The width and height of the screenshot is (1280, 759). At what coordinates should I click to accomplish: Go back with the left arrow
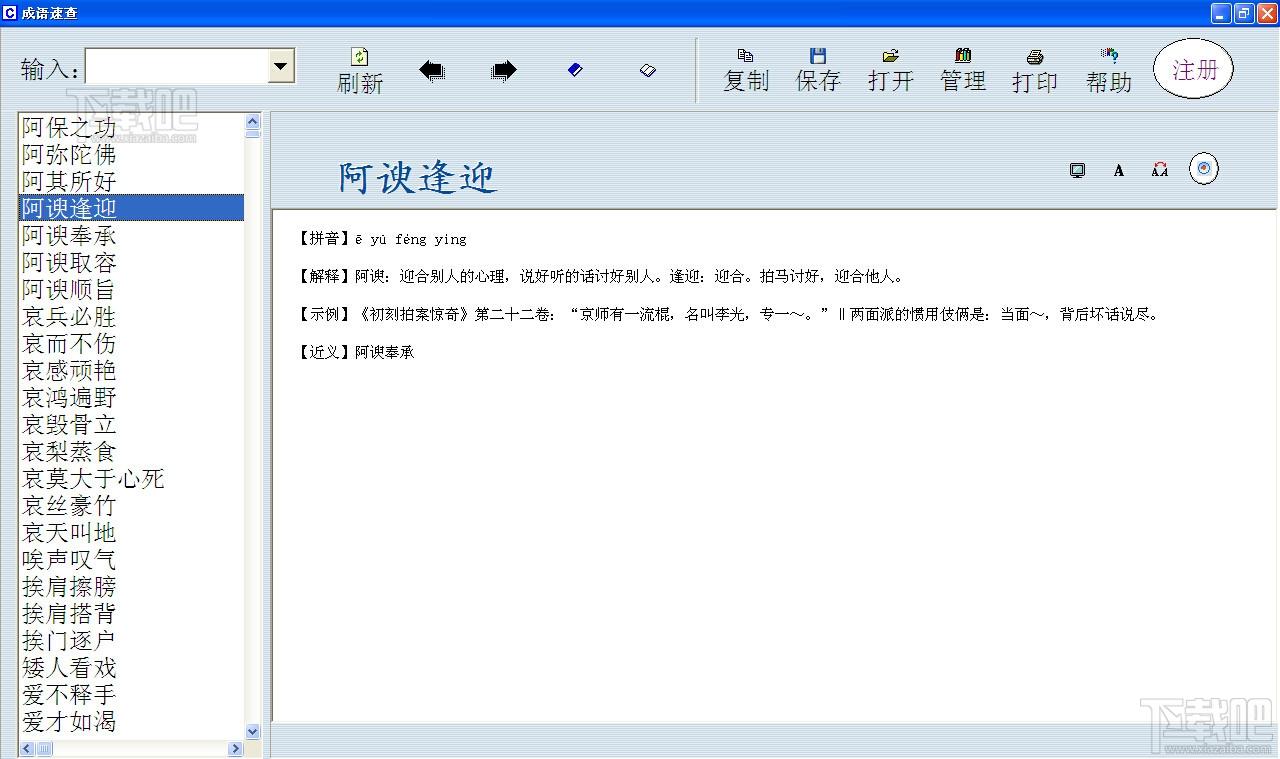tap(432, 70)
